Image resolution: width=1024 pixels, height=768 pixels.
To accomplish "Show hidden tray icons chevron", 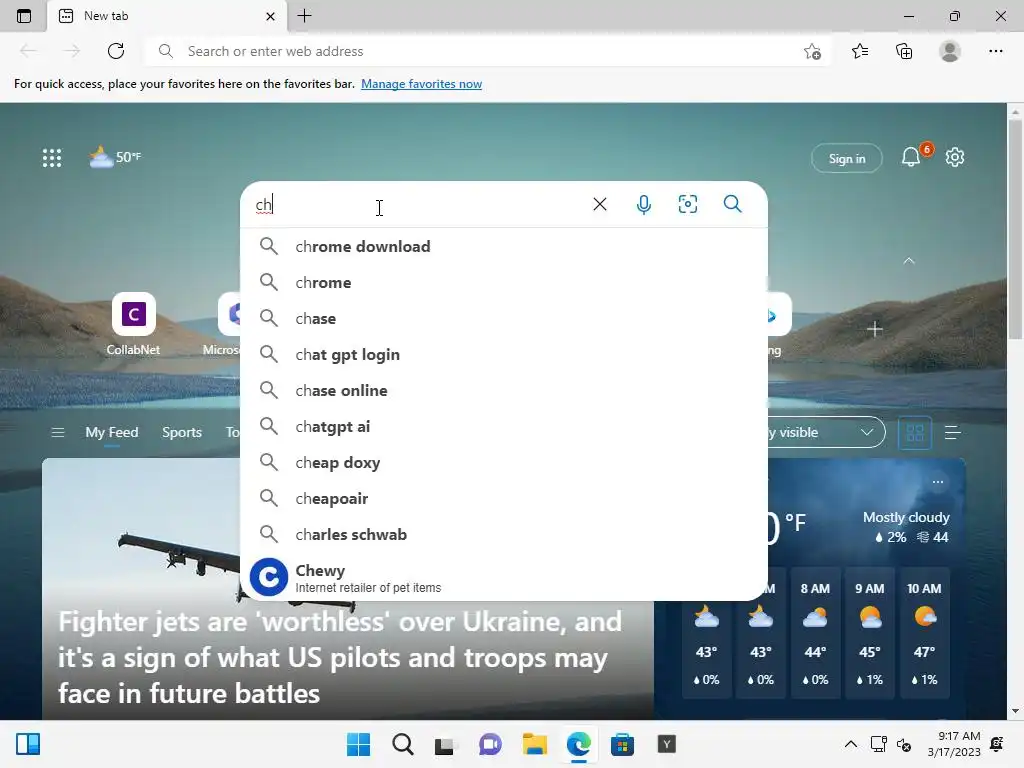I will pos(850,744).
